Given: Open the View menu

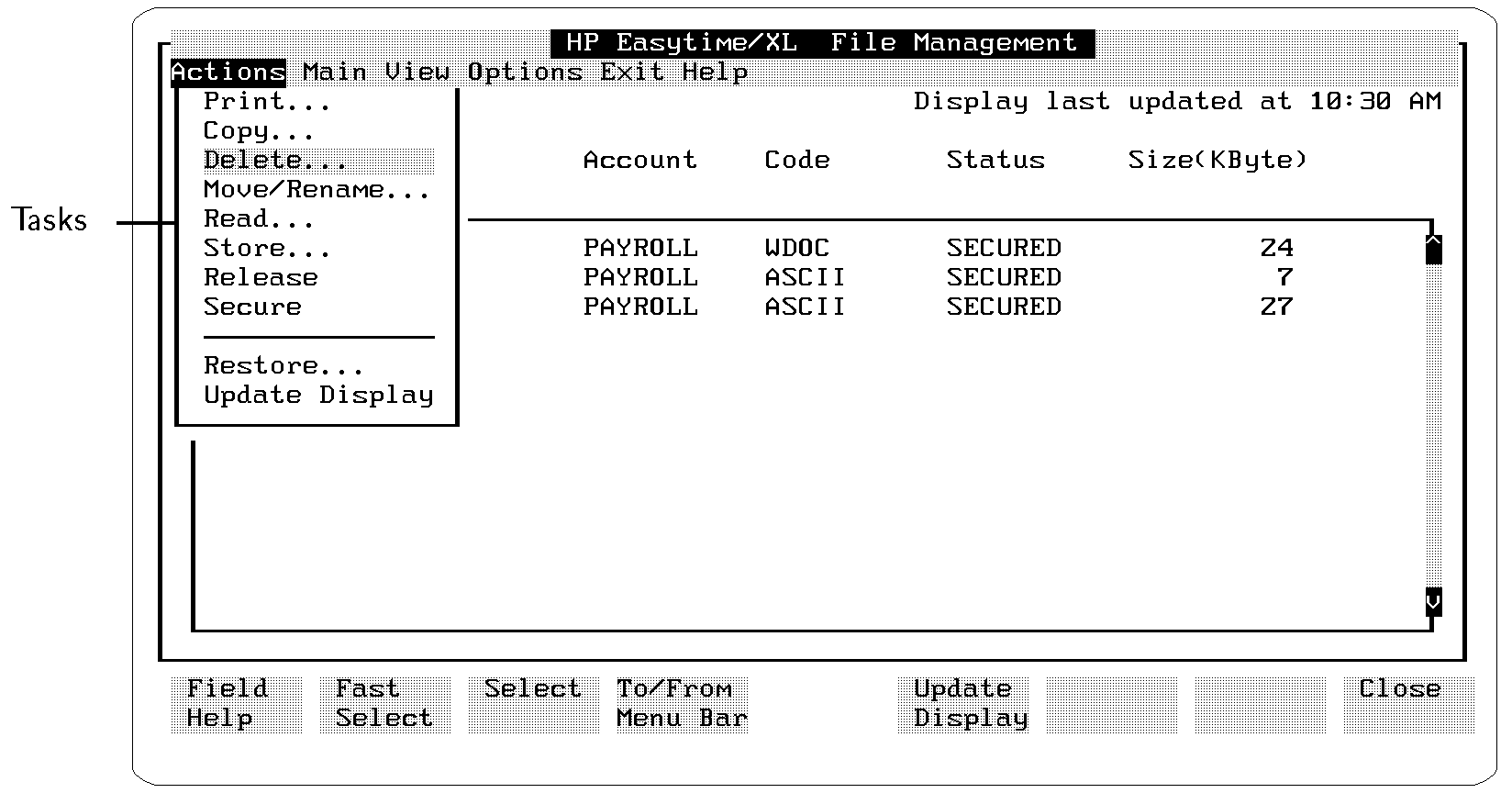Looking at the screenshot, I should 417,72.
